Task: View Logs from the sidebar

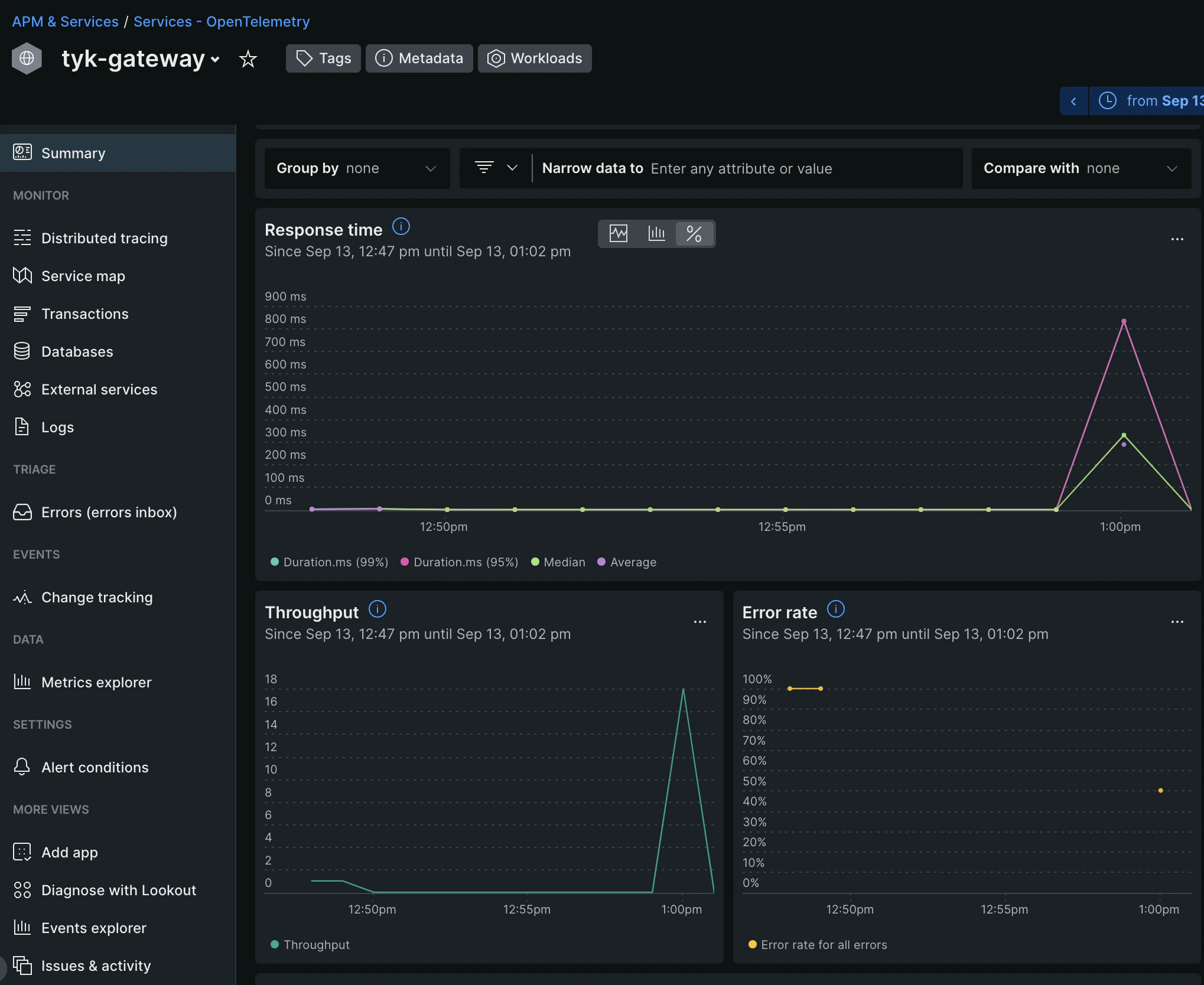Action: click(x=57, y=427)
